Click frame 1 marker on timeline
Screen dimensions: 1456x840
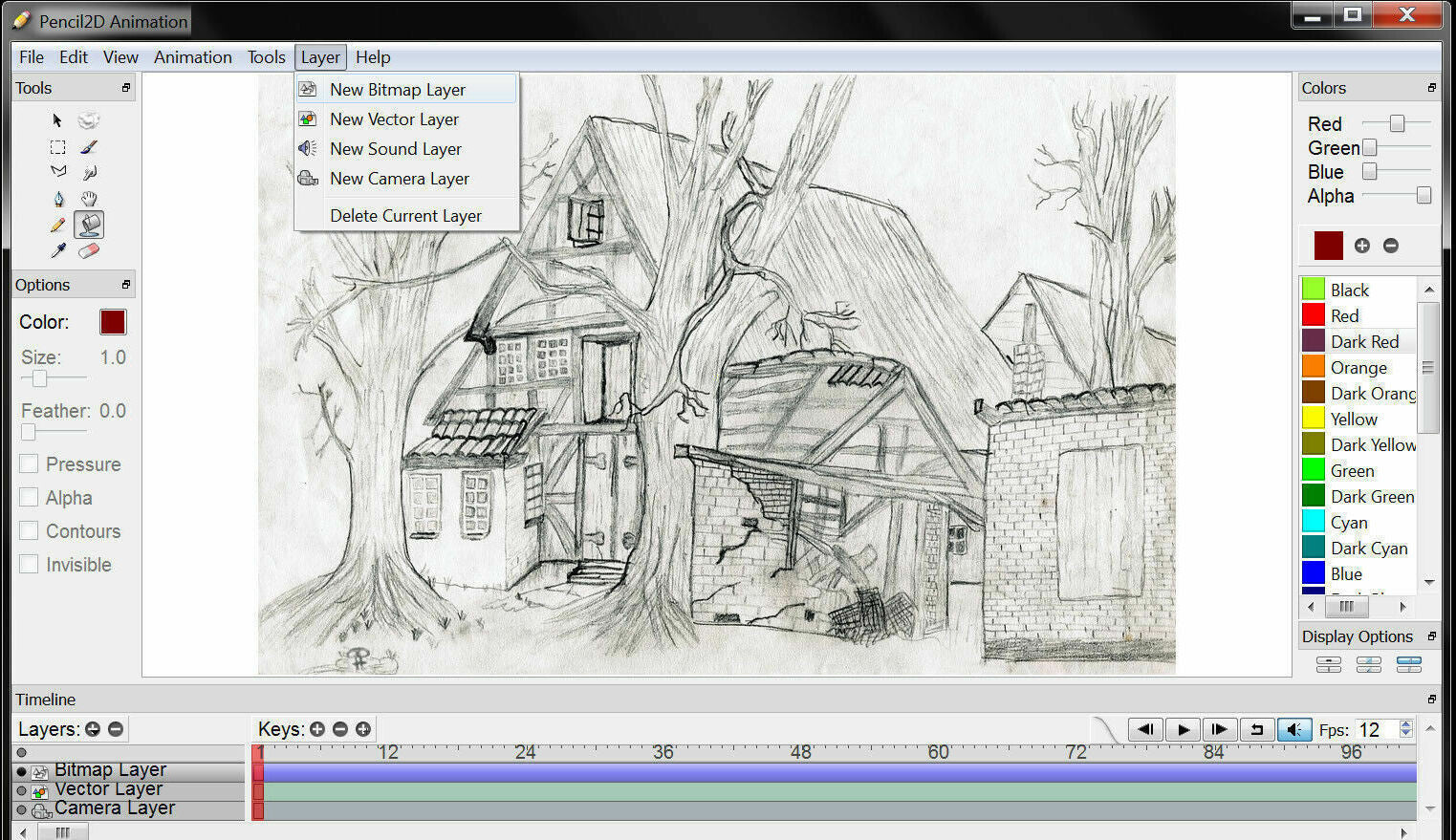[258, 753]
